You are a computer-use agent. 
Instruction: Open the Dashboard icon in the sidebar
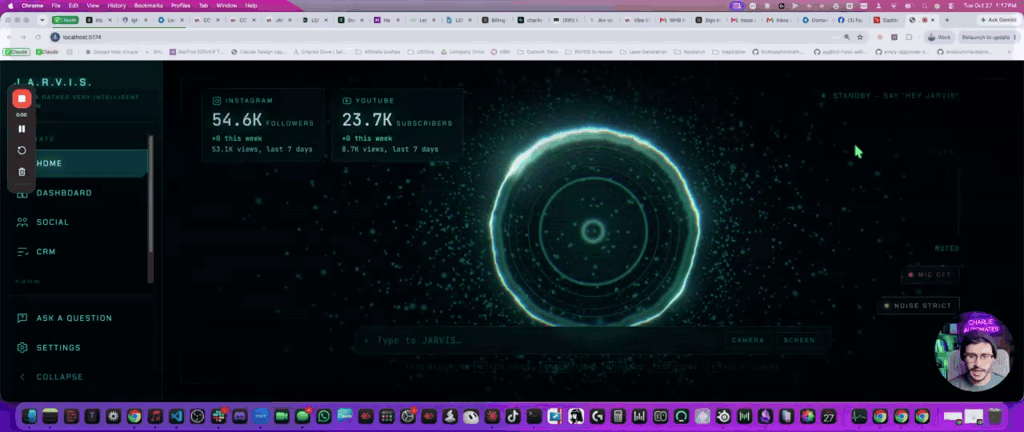pyautogui.click(x=22, y=193)
